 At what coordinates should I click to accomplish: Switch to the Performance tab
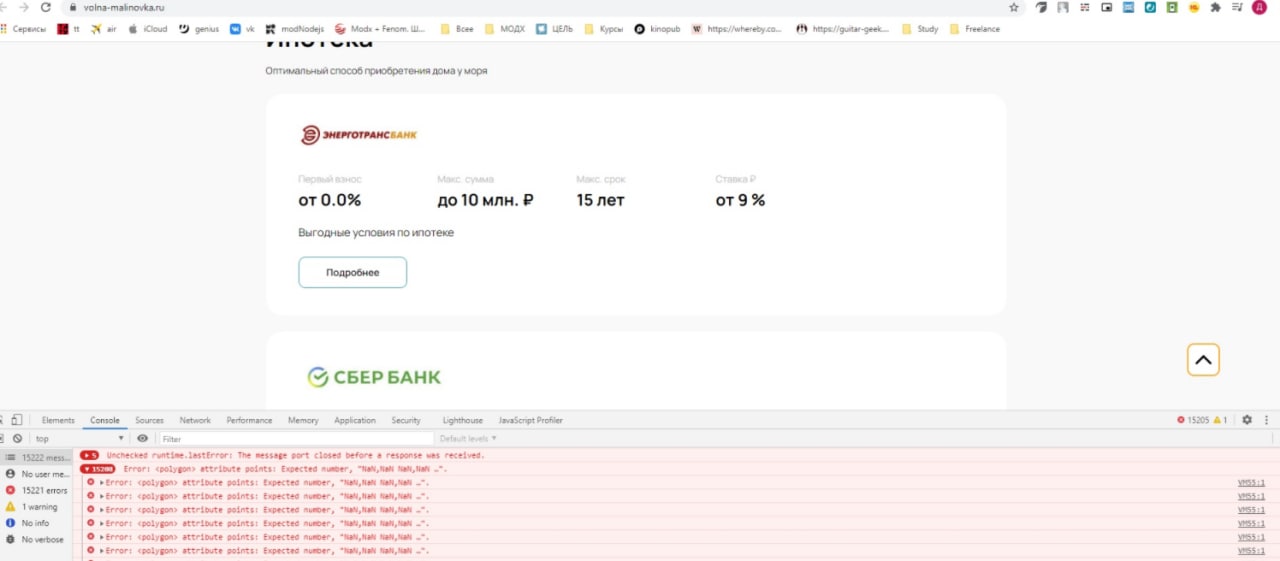(249, 420)
